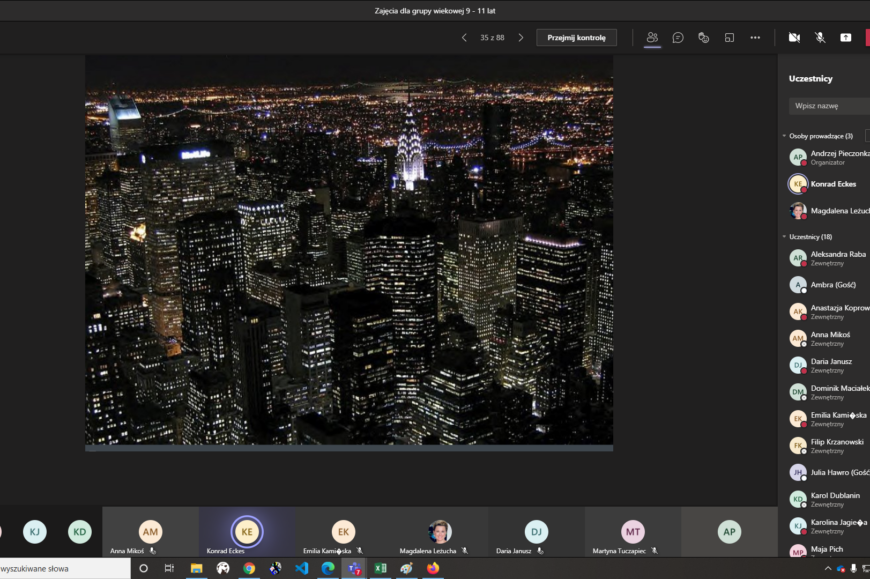
Task: Click Filip Krzanowski's FK avatar in list
Action: click(798, 446)
